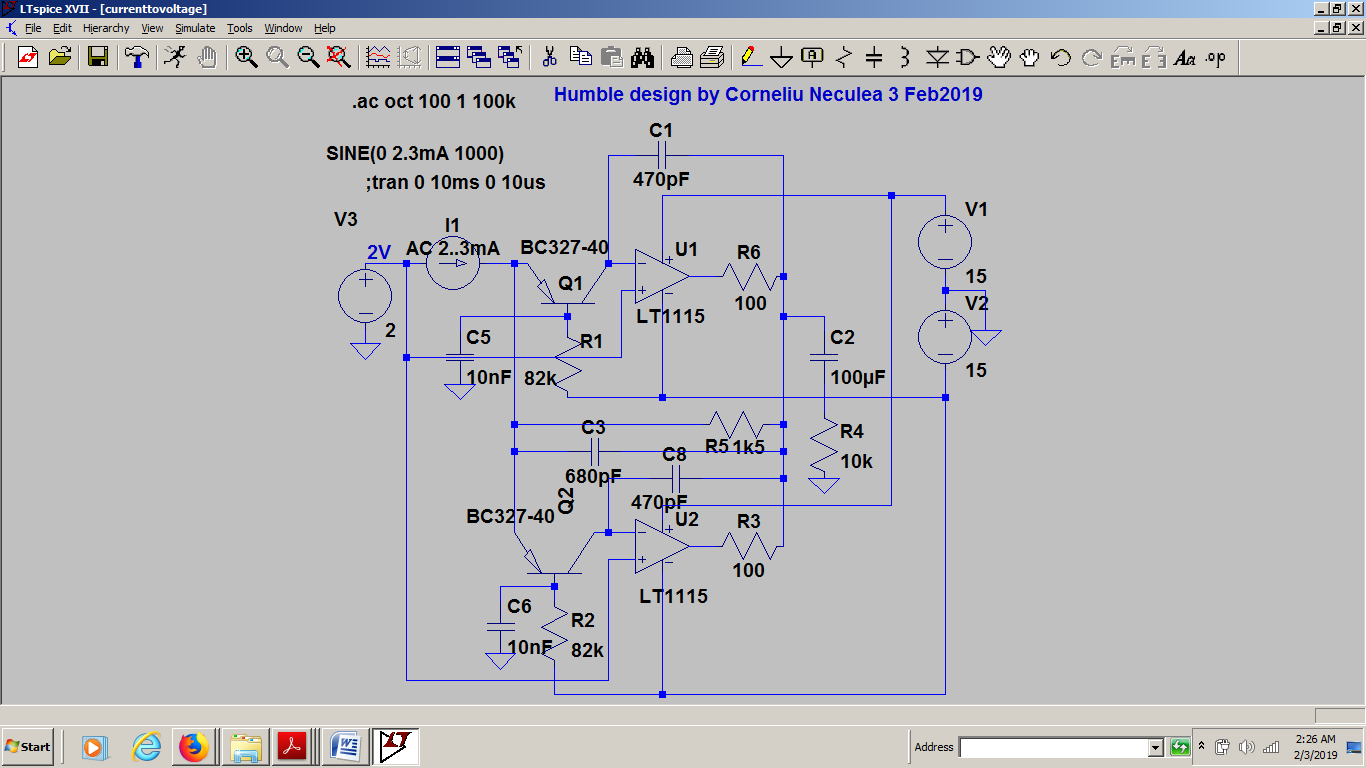Click the Open file folder icon
This screenshot has height=768, width=1366.
pyautogui.click(x=59, y=57)
